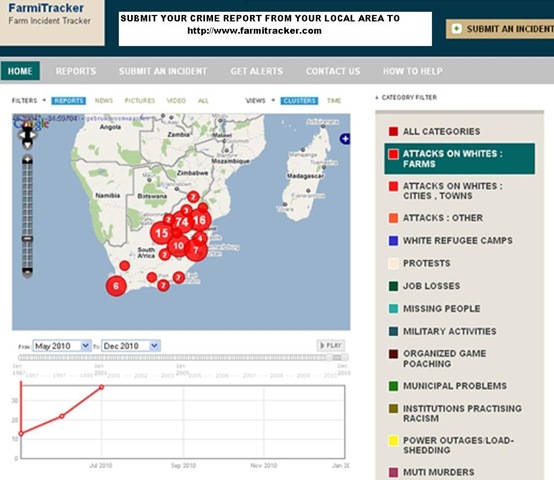The height and width of the screenshot is (480, 554).
Task: Click the unnumbered marker in western South Africa
Action: (x=124, y=266)
